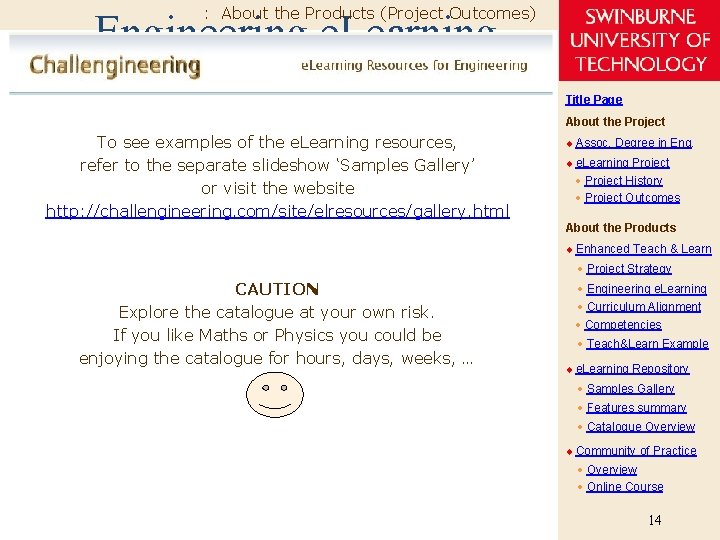
Task: Open the Competencies link
Action: point(623,325)
